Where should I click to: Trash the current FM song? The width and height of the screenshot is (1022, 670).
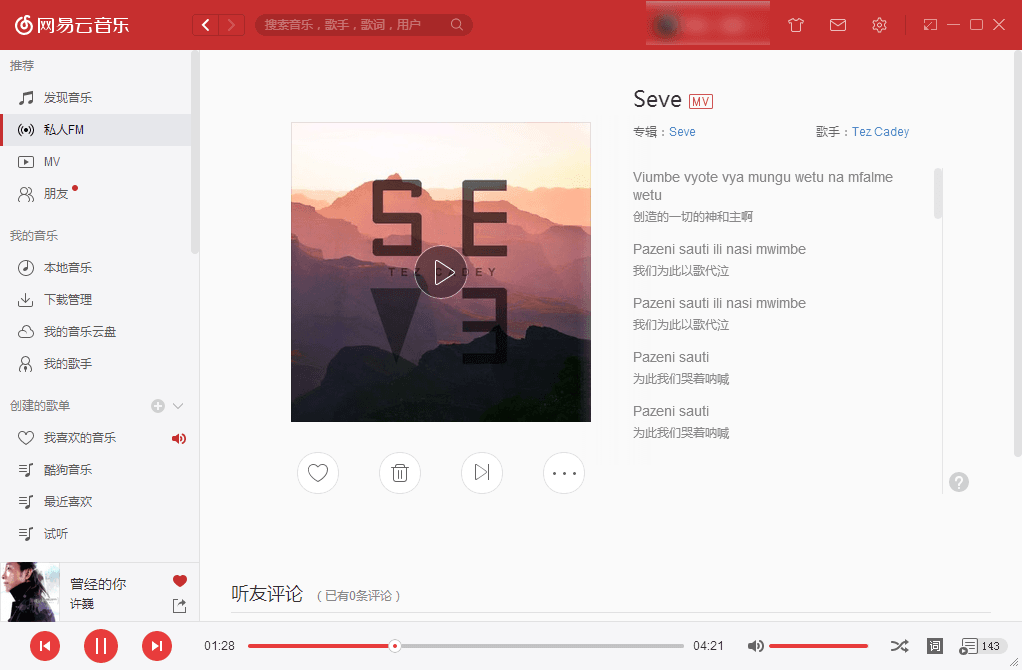400,473
